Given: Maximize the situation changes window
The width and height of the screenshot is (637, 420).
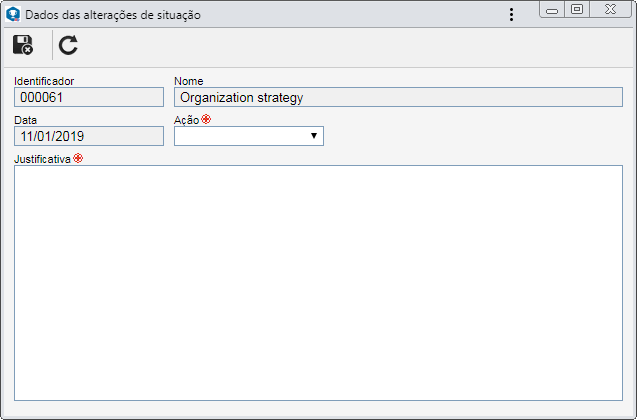Looking at the screenshot, I should (x=577, y=10).
